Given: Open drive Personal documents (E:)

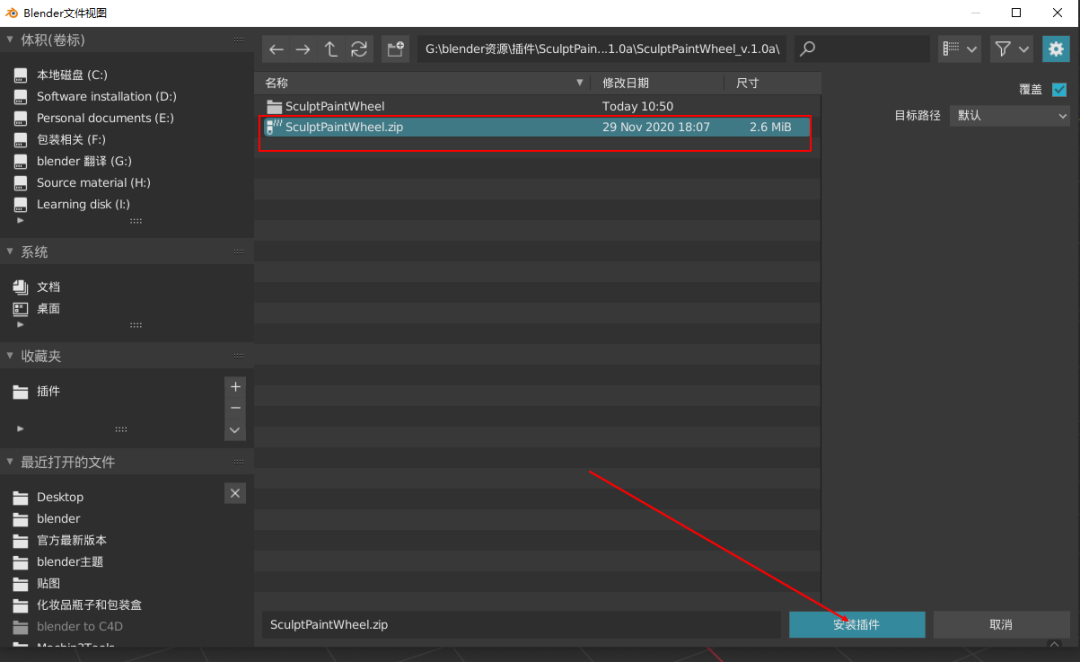Looking at the screenshot, I should (x=105, y=118).
